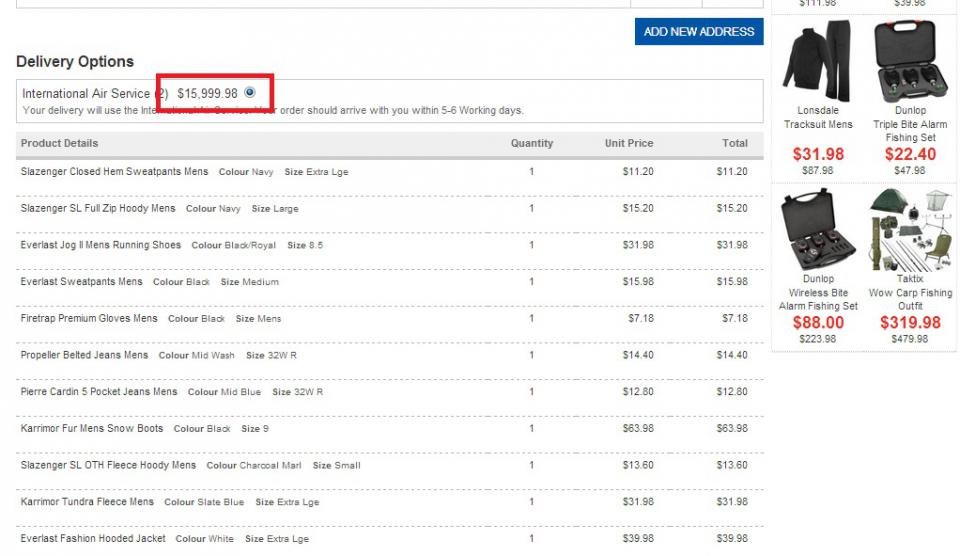Open the Dunlop Triple Bite Alarm Fishing Set link

pos(910,124)
